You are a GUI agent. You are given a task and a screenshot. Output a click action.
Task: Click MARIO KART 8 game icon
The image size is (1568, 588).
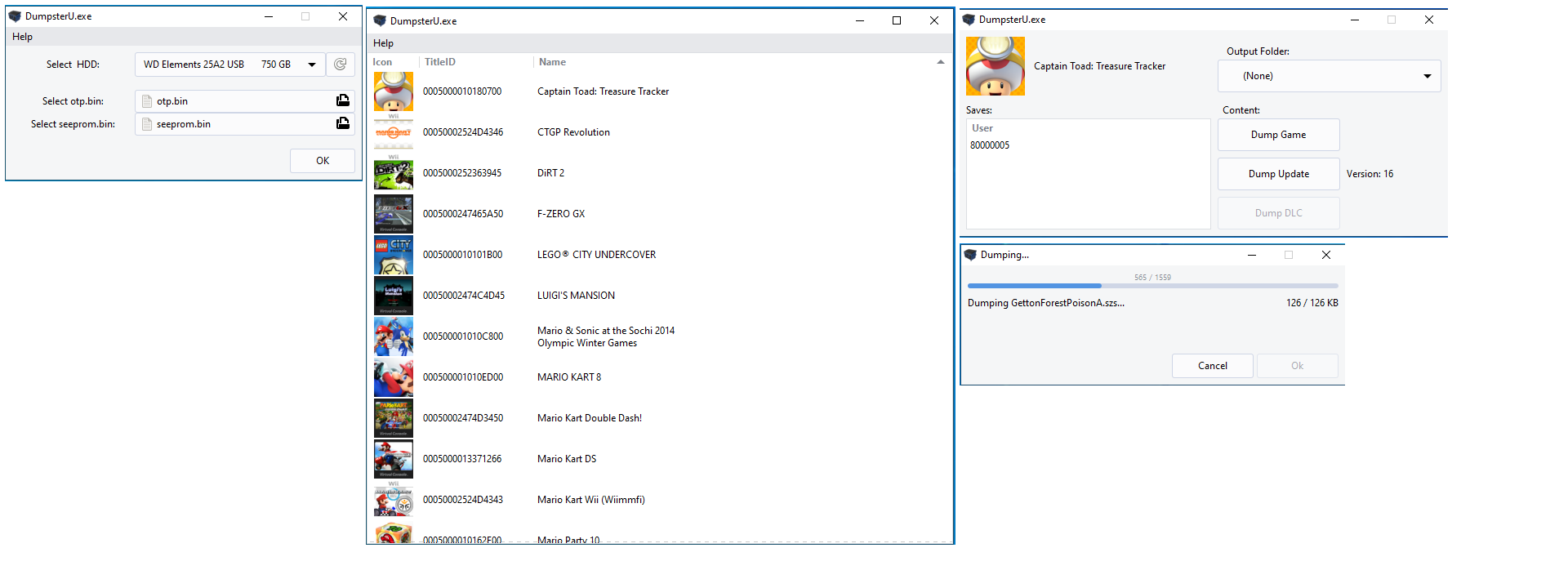(394, 377)
